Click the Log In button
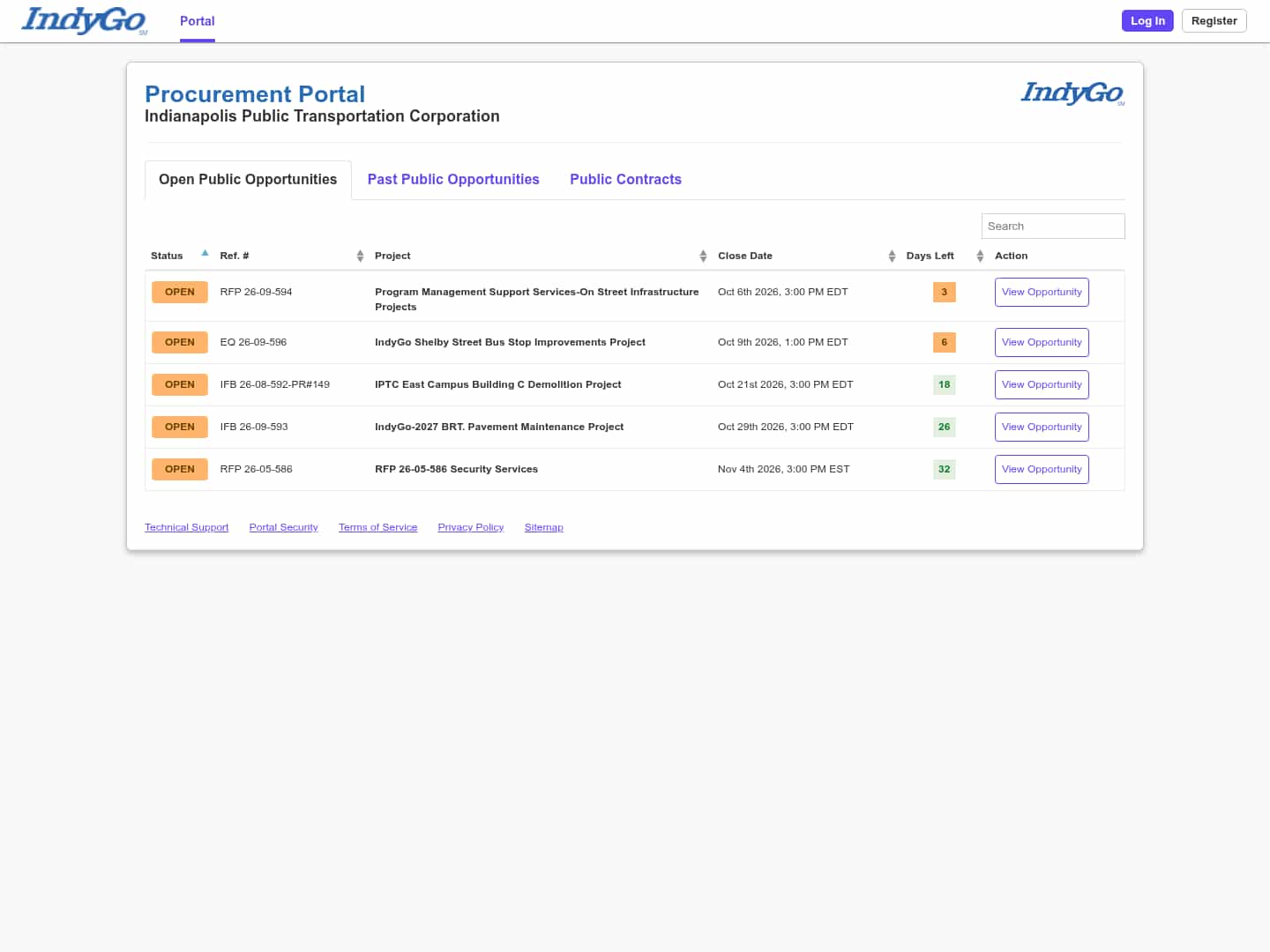The height and width of the screenshot is (952, 1270). click(1147, 20)
